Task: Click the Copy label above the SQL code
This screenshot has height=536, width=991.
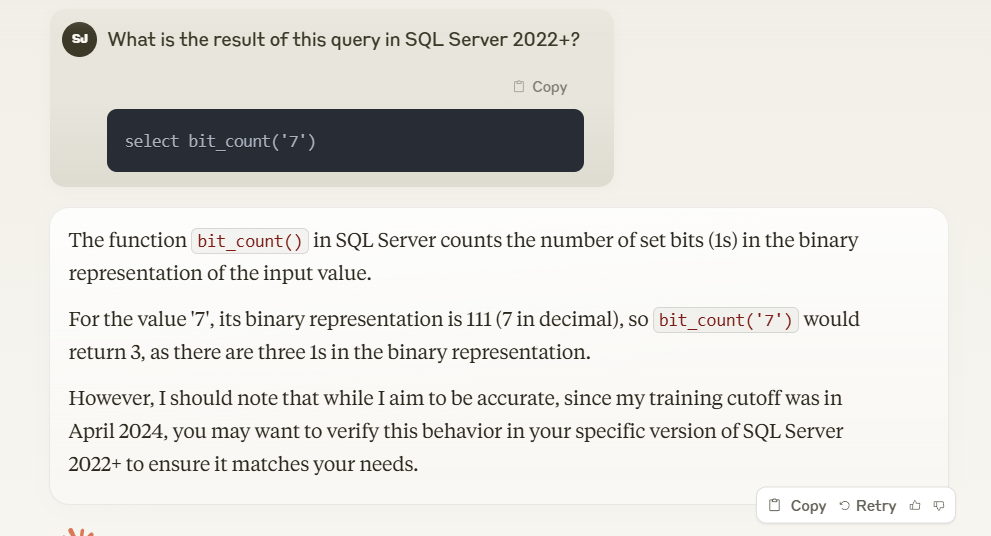Action: click(549, 87)
